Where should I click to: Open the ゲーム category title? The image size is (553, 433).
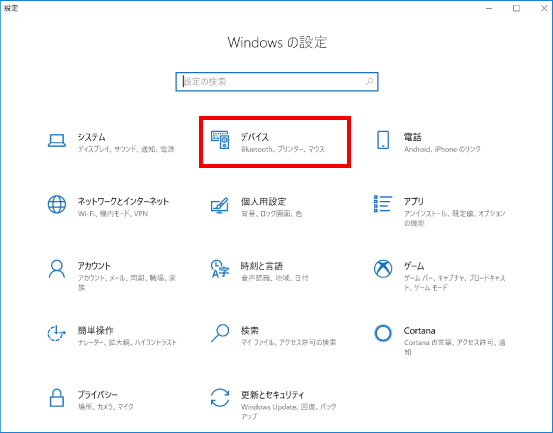coord(414,266)
